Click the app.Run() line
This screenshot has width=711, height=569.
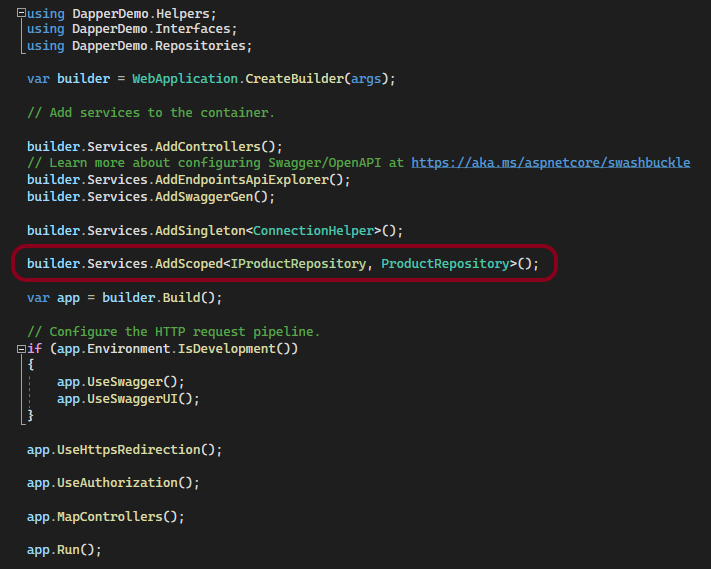coord(64,550)
